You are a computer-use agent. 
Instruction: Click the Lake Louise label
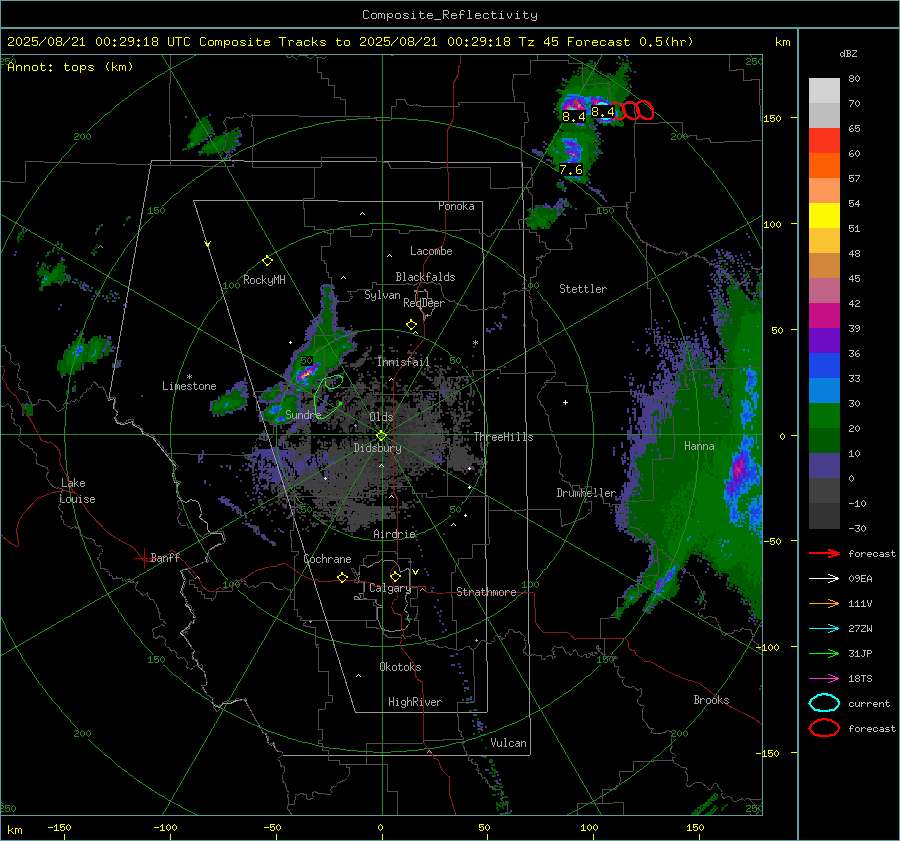77,491
